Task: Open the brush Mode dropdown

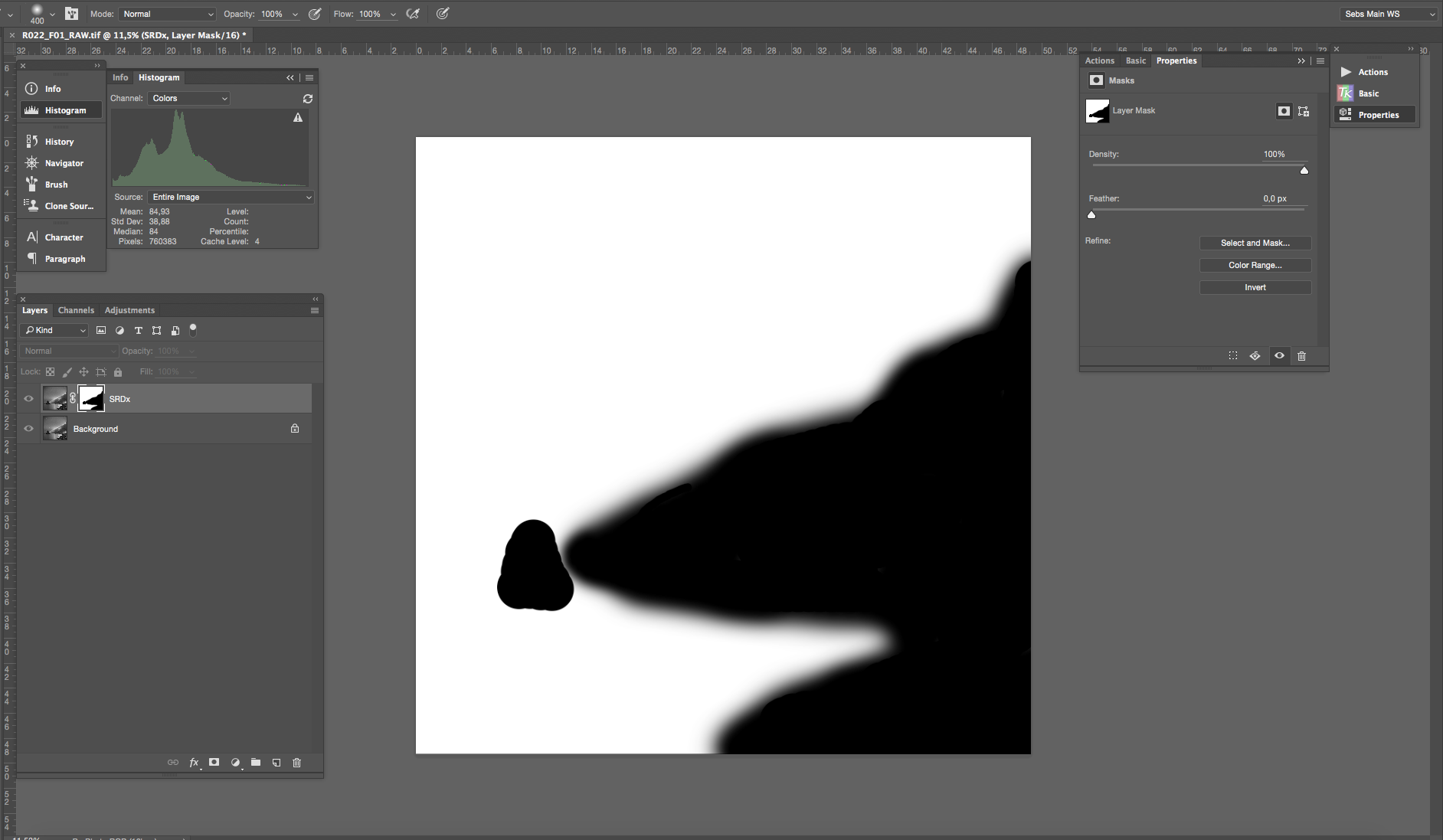Action: tap(169, 14)
